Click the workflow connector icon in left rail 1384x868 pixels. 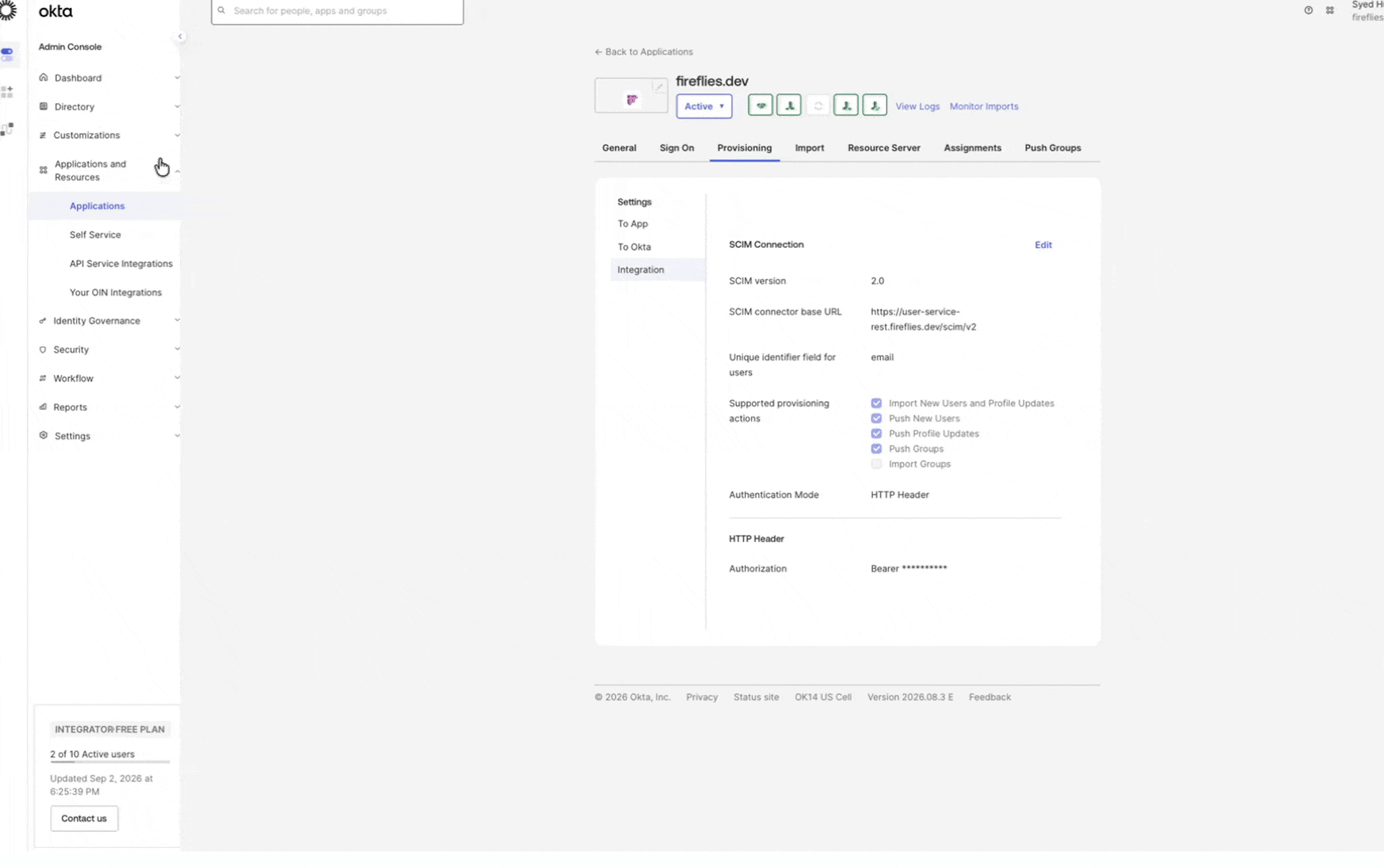coord(7,130)
